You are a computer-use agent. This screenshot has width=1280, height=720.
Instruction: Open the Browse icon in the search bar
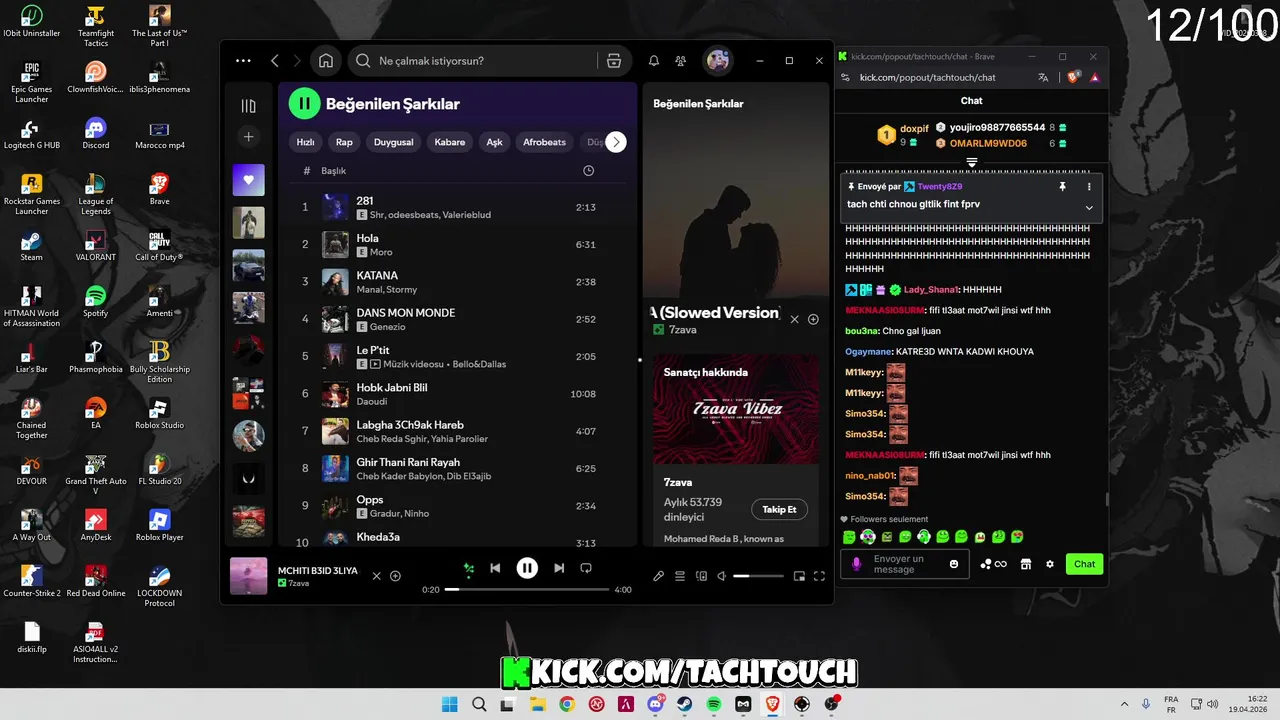tap(614, 61)
